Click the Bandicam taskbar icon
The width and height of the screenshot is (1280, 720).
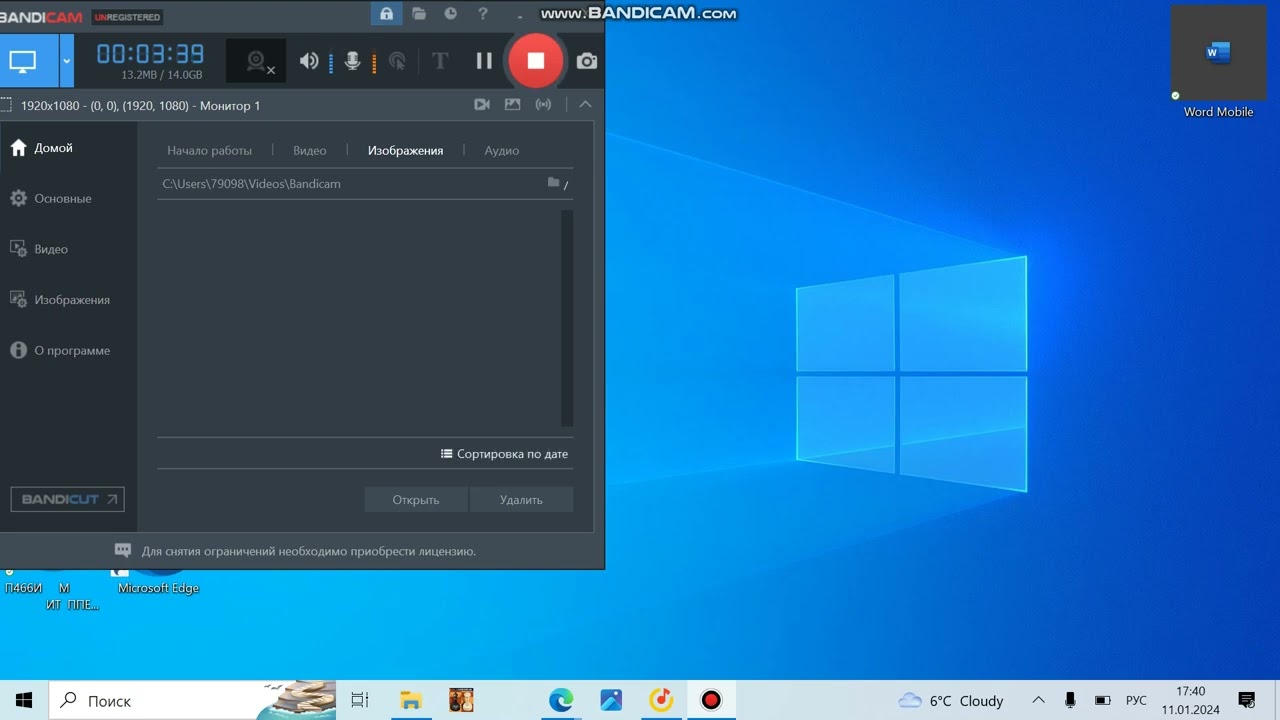(711, 700)
